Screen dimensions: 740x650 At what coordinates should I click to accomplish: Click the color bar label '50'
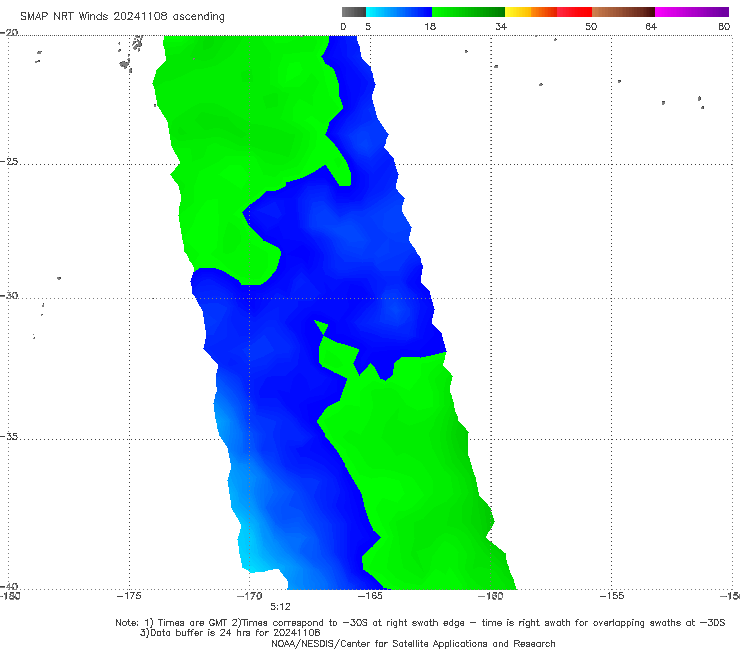pos(591,27)
